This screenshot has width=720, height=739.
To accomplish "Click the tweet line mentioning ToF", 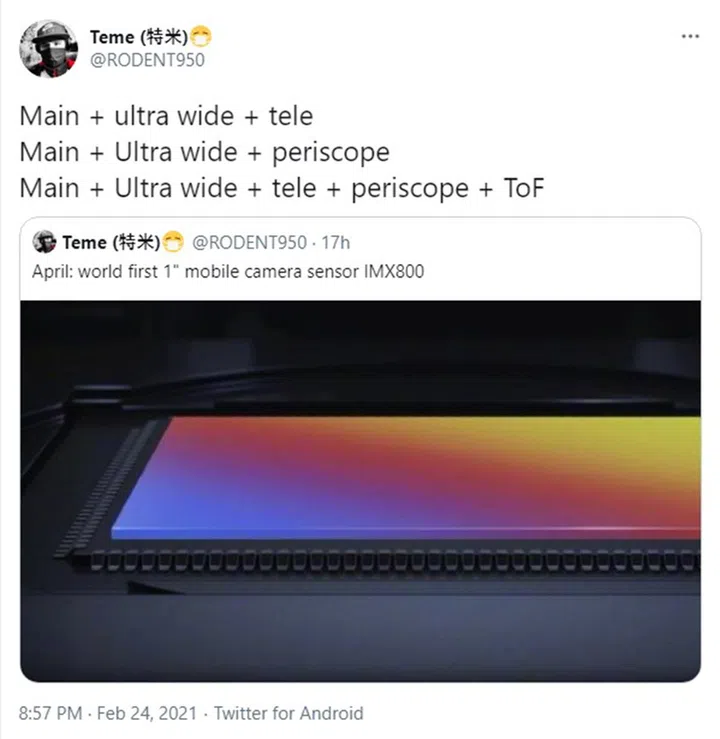I will click(x=282, y=188).
